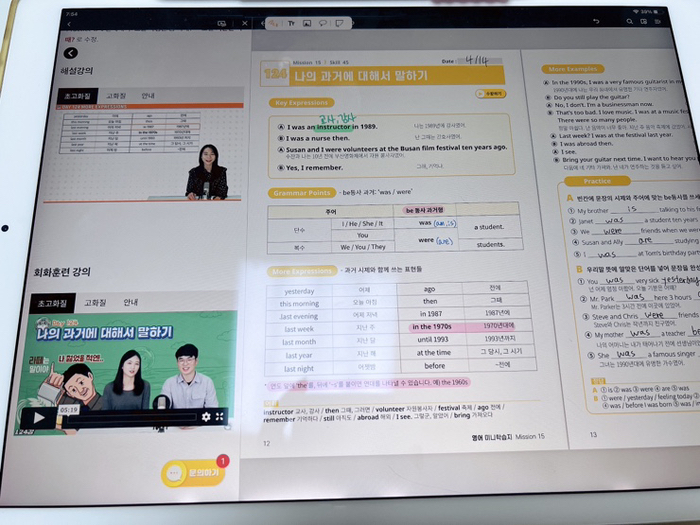Tap the highlighted word instructor
Viewport: 700px width, 525px height.
333,127
